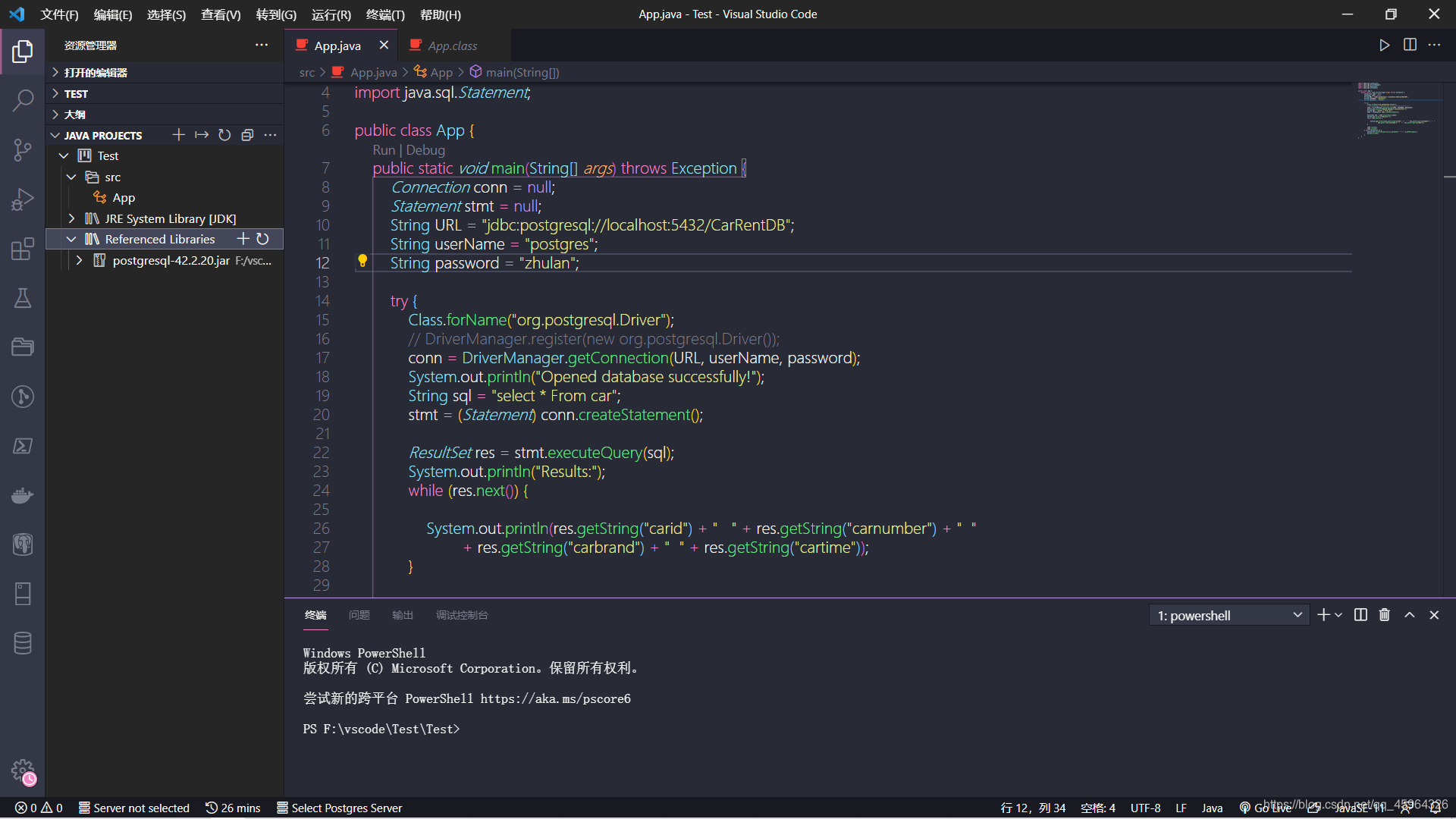Split the editor to the right
The height and width of the screenshot is (819, 1456).
(1410, 45)
